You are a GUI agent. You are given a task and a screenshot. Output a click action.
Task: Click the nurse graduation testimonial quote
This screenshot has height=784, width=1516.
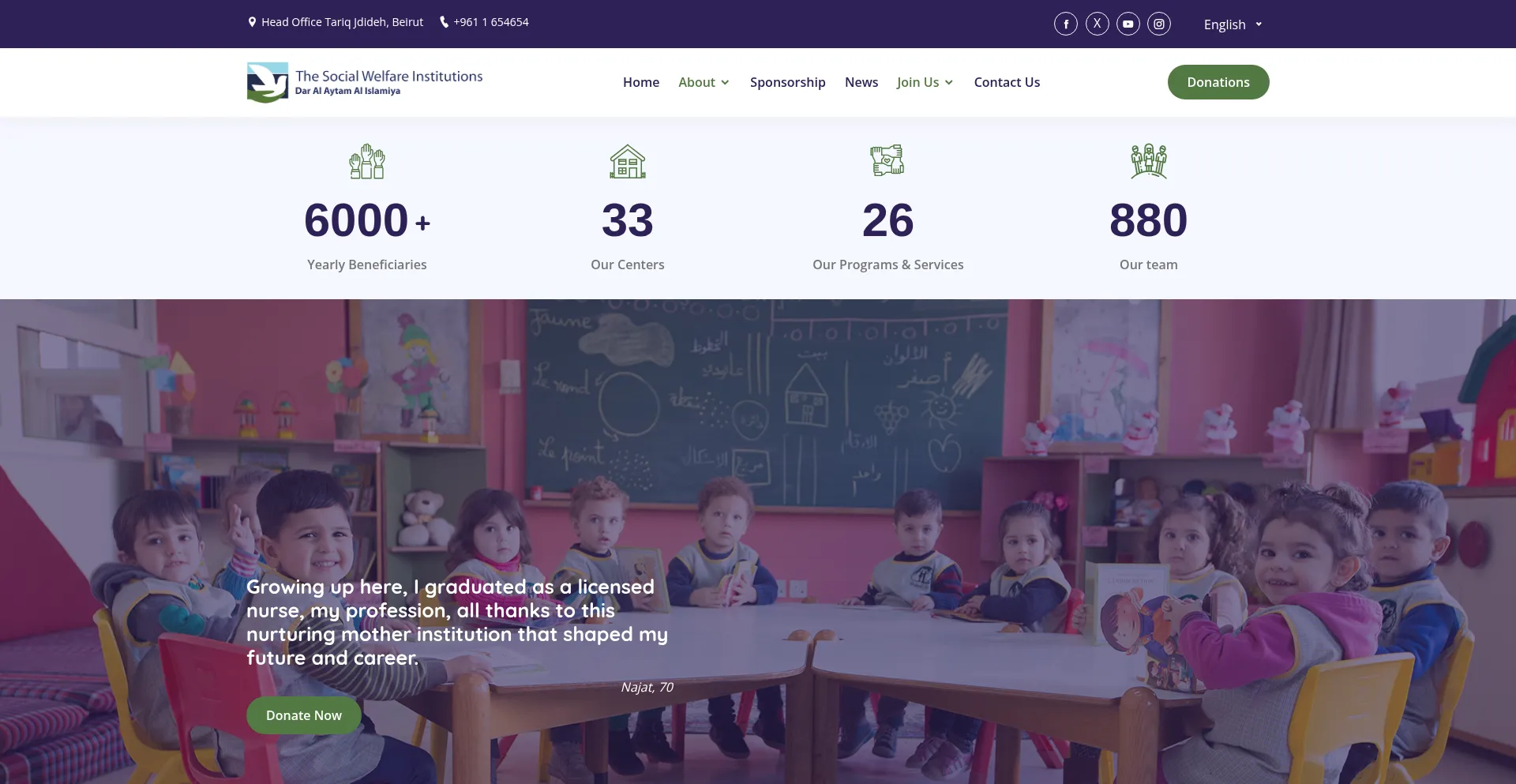[457, 622]
